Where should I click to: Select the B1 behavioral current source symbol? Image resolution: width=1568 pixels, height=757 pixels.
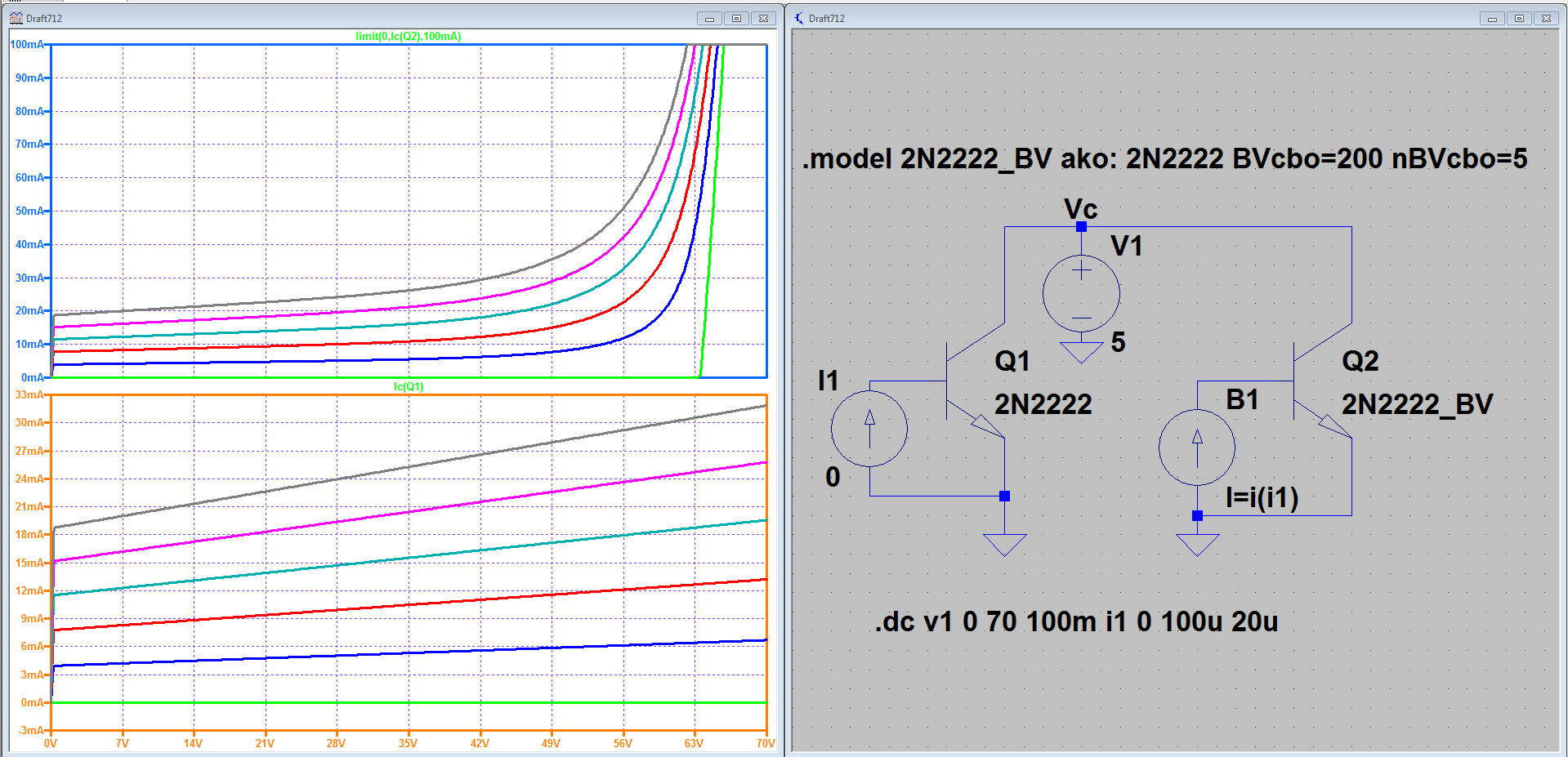click(1197, 448)
